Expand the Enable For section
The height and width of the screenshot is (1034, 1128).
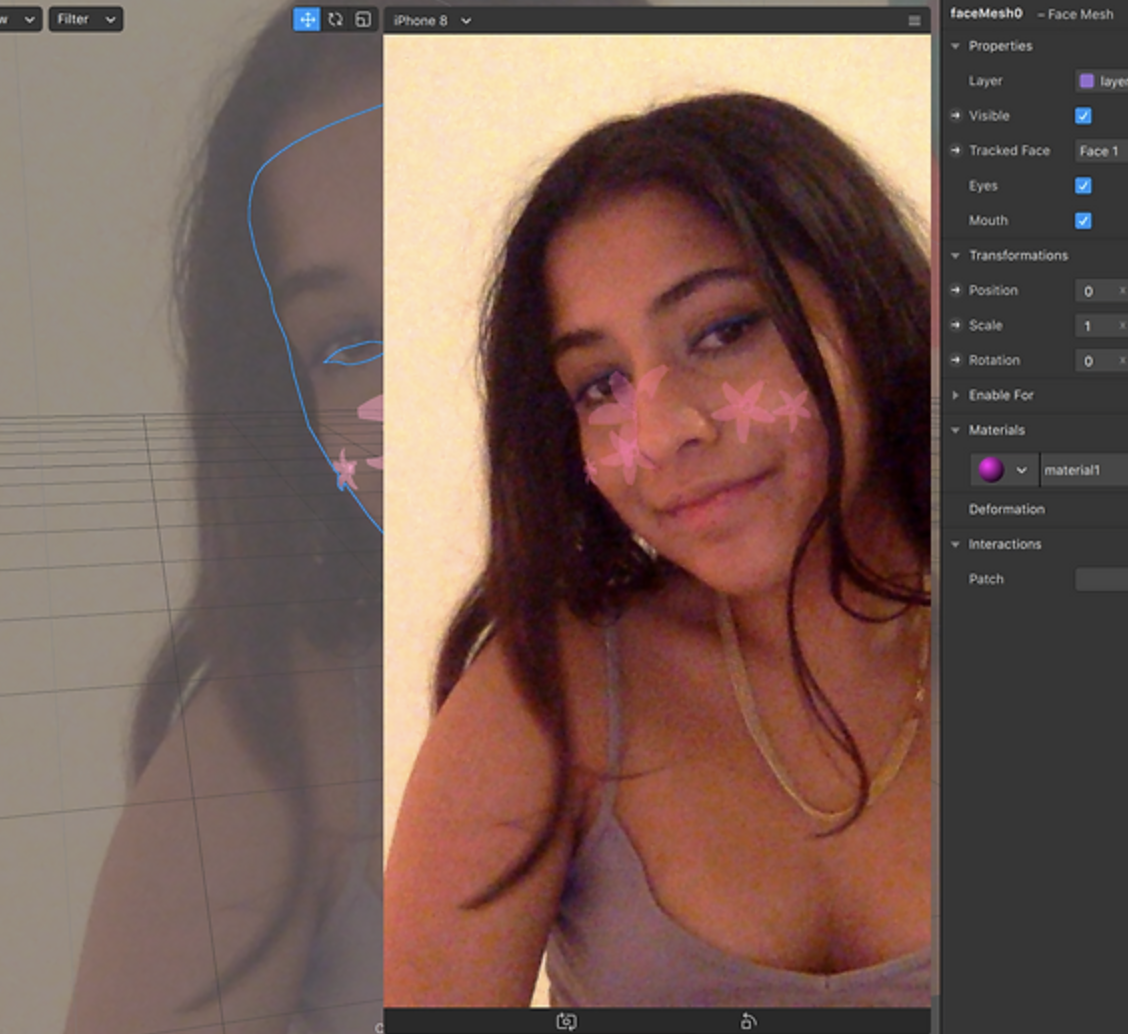pos(955,395)
